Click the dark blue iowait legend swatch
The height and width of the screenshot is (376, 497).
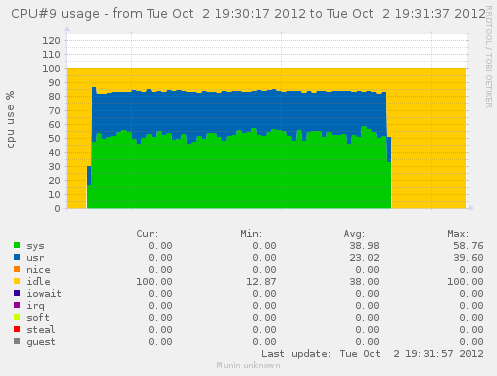(x=17, y=293)
